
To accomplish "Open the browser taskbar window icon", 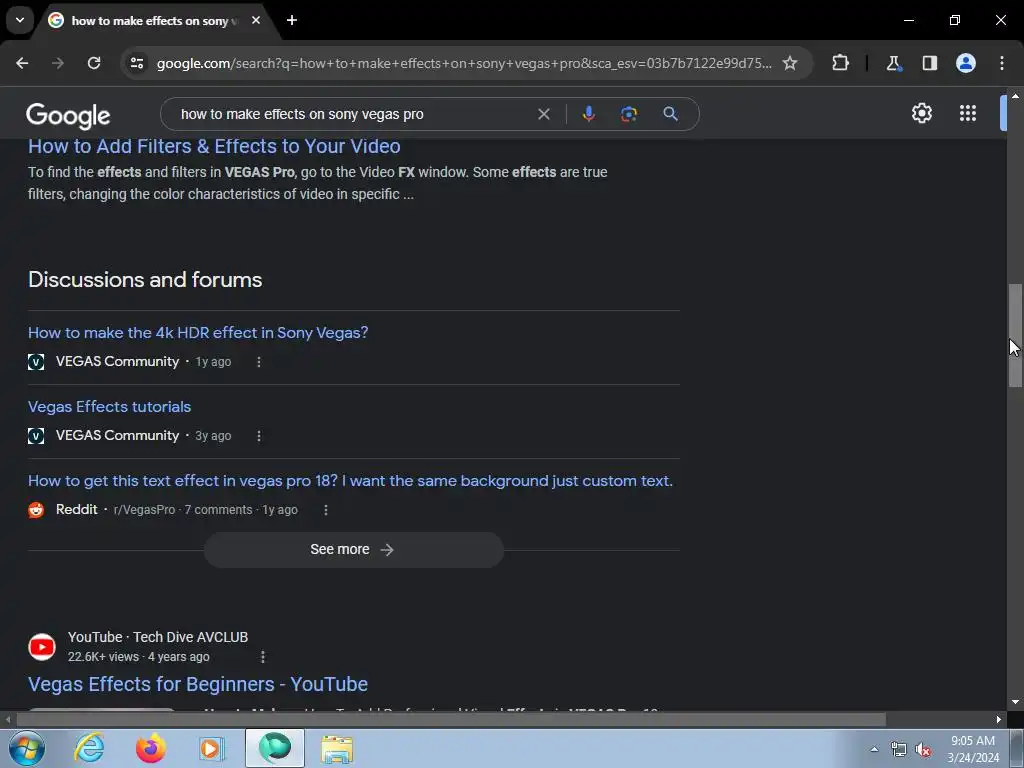I will (275, 748).
